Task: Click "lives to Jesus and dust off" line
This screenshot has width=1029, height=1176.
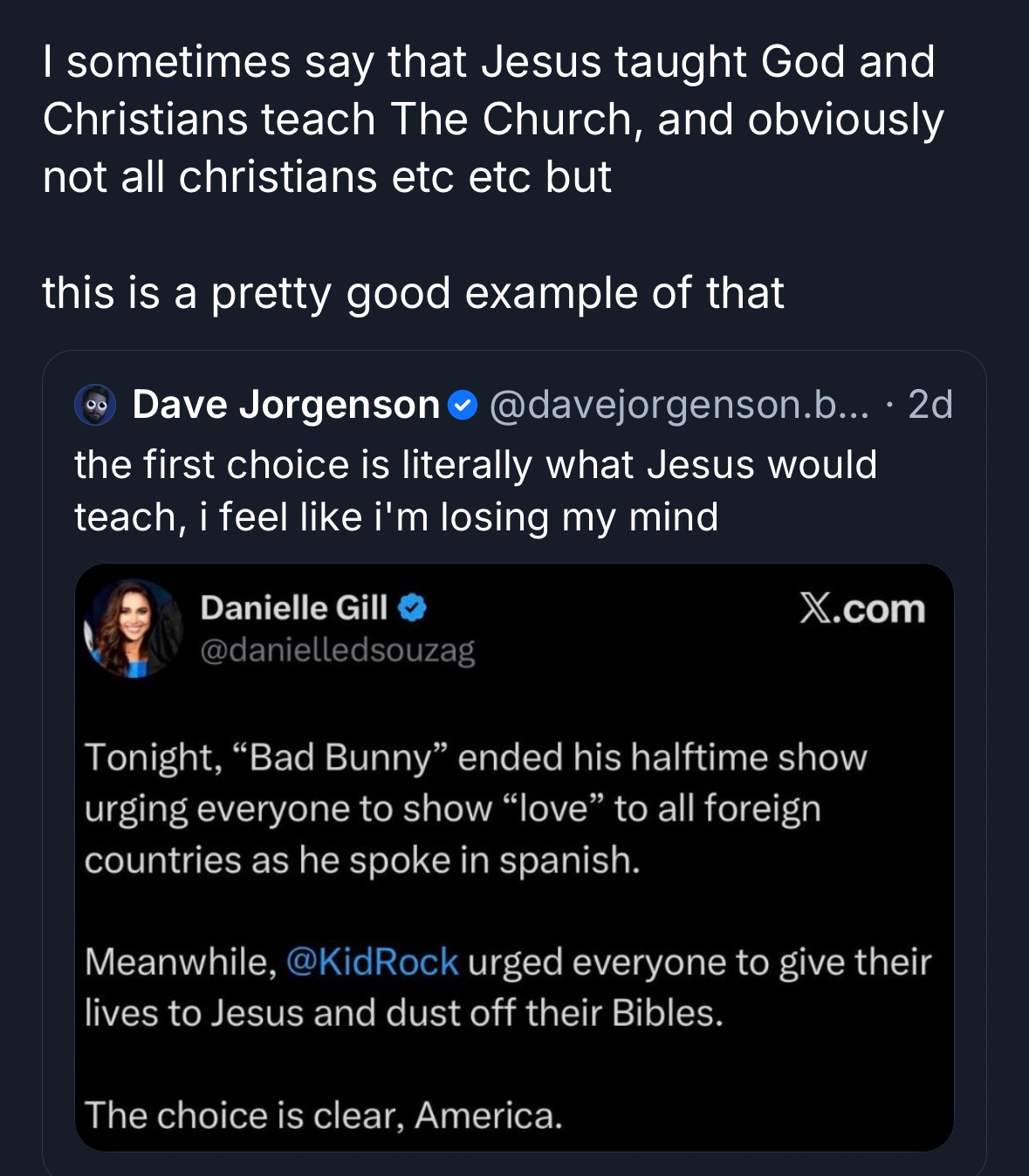Action: pos(403,1013)
